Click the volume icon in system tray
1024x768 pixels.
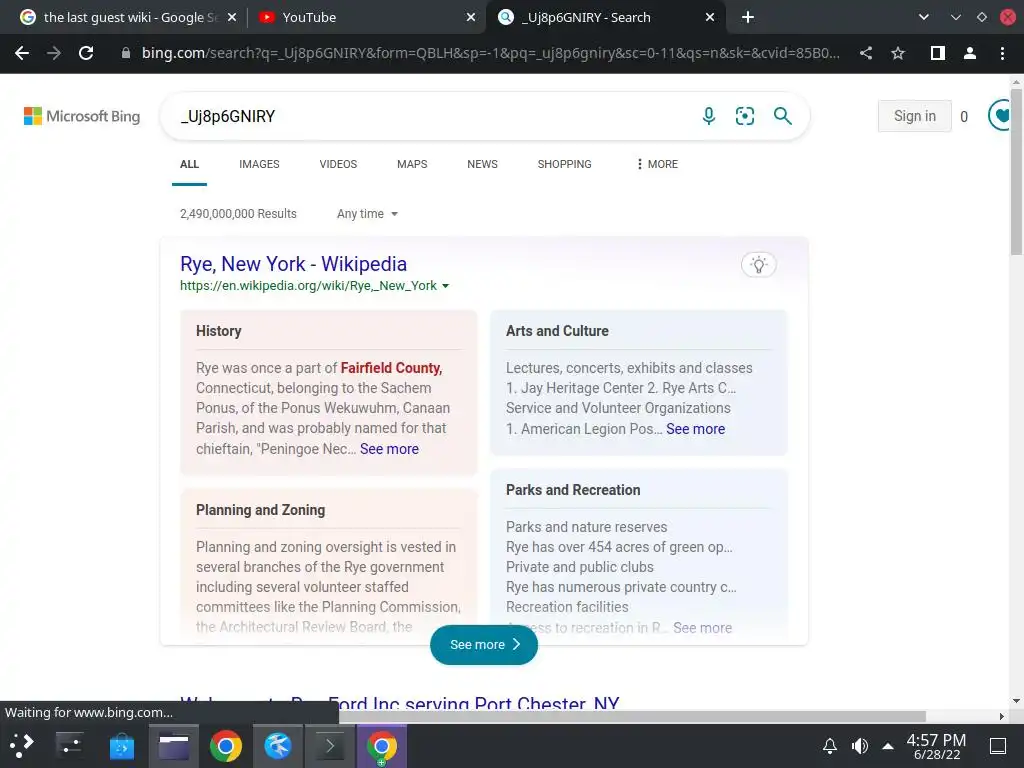[x=860, y=745]
